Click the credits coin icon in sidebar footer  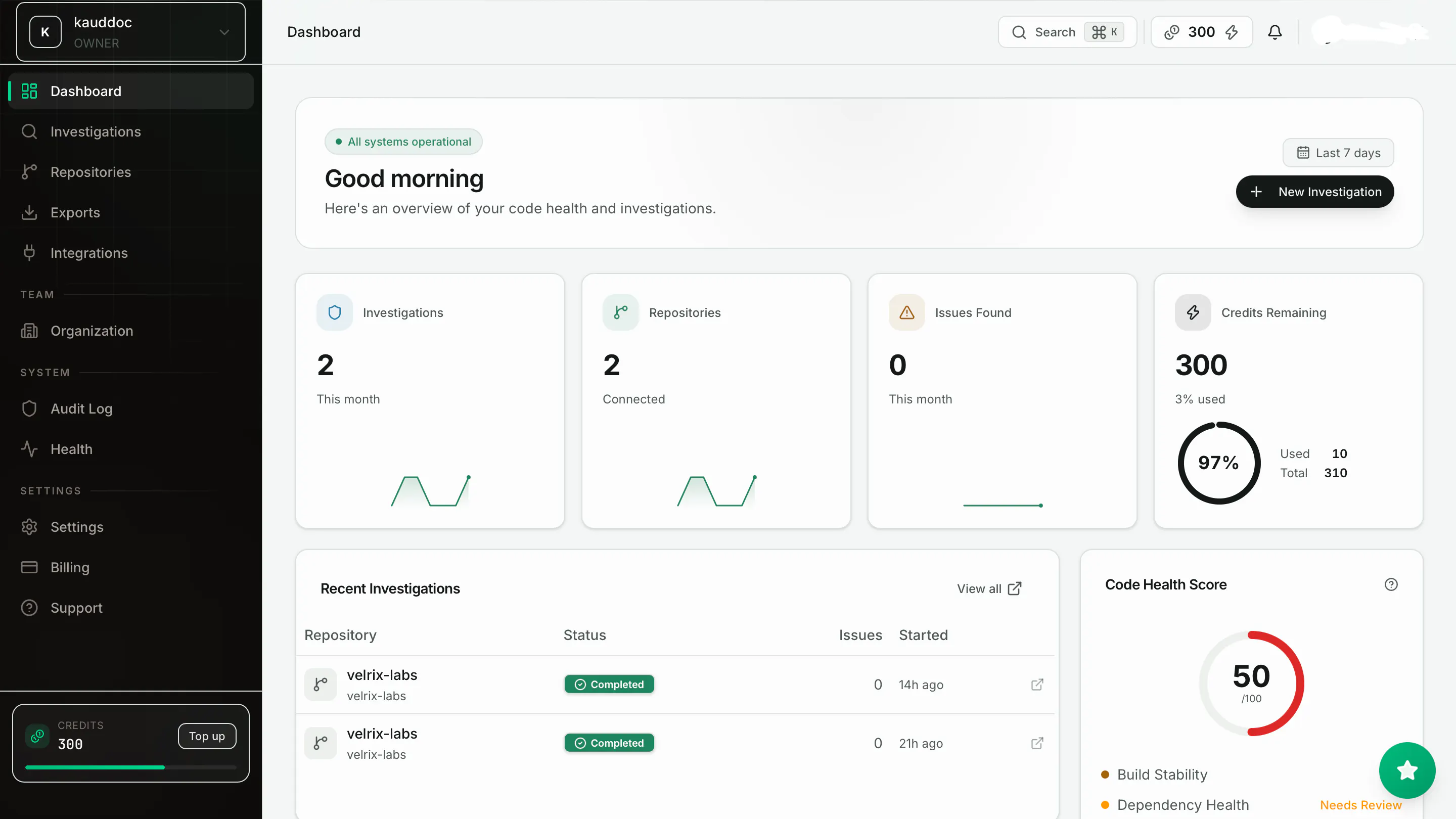tap(37, 736)
